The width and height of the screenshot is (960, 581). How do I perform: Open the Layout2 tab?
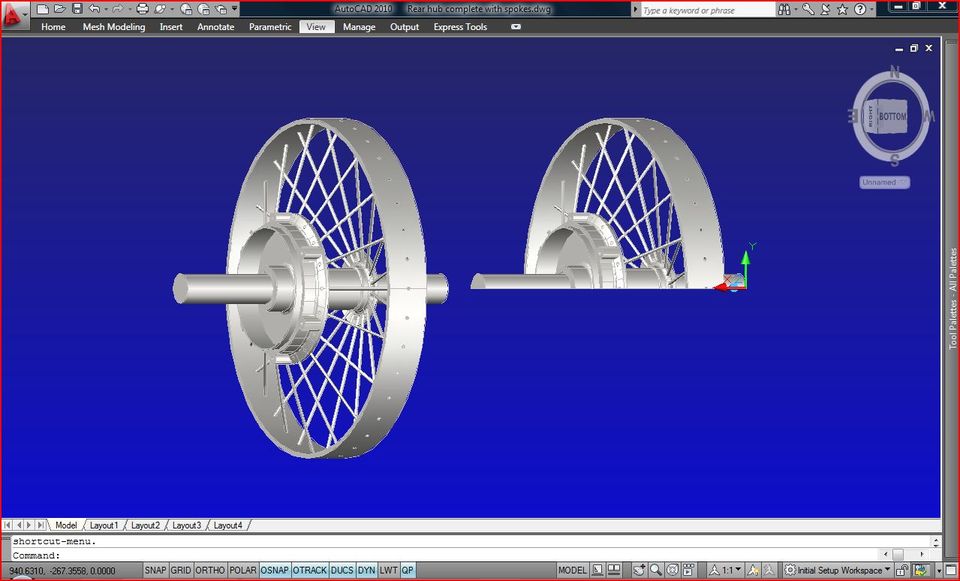[146, 524]
